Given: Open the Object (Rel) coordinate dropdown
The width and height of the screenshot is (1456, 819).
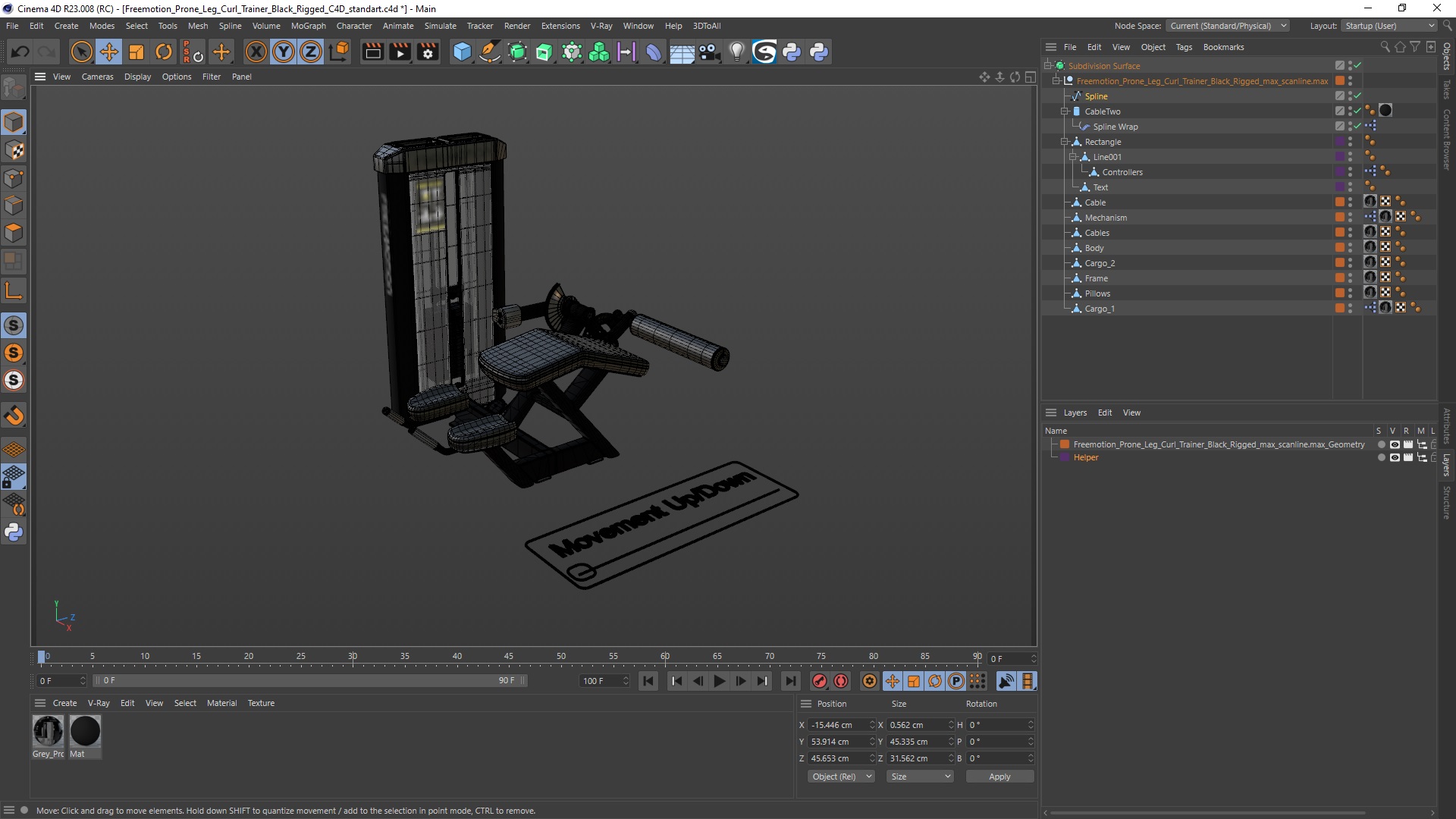Looking at the screenshot, I should [x=841, y=777].
